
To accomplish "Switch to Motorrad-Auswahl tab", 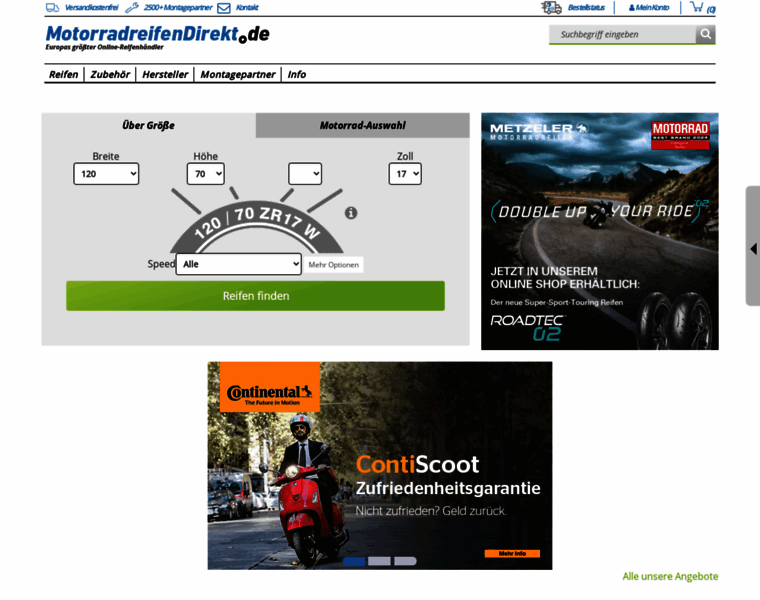I will [x=363, y=126].
